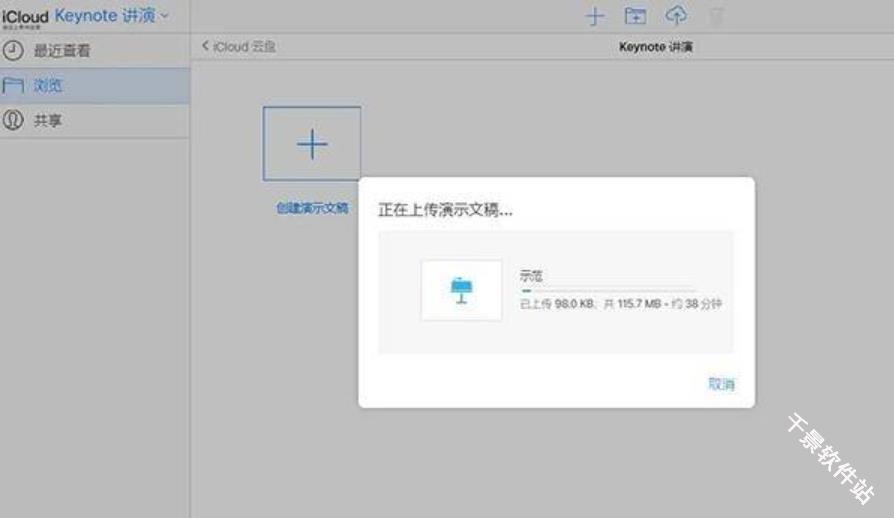Click the 创建演示文稿 label

tap(312, 208)
